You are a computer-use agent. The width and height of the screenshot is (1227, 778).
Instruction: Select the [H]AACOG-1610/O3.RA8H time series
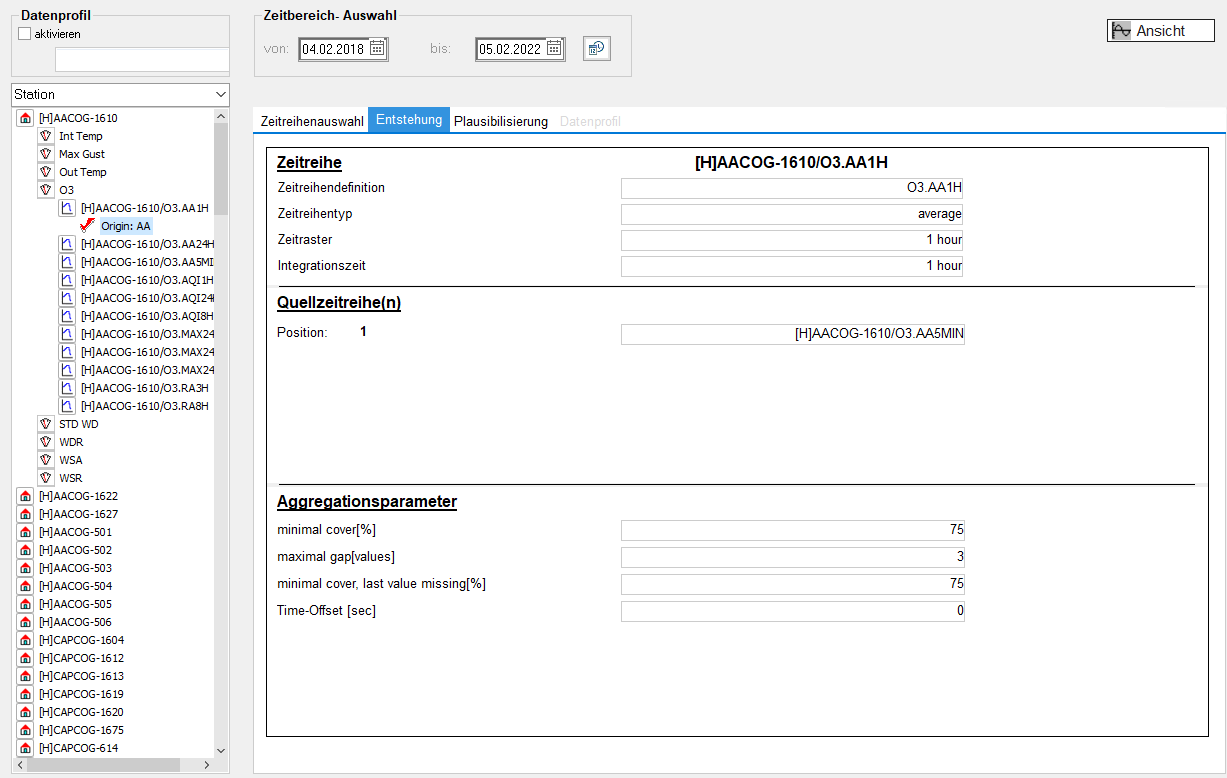click(x=144, y=406)
